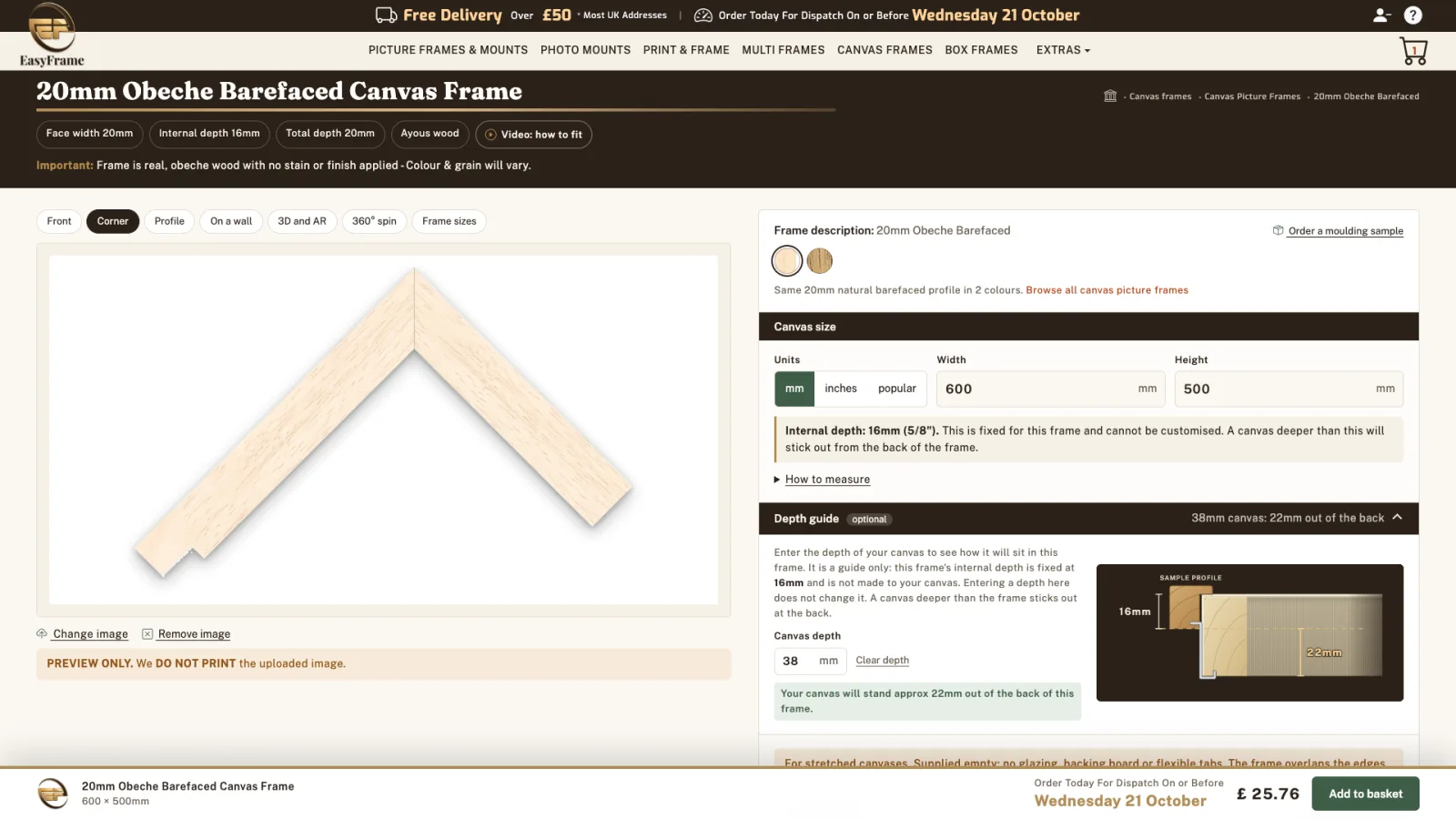Screen dimensions: 1456x819
Task: Expand the How to measure section
Action: (x=827, y=480)
